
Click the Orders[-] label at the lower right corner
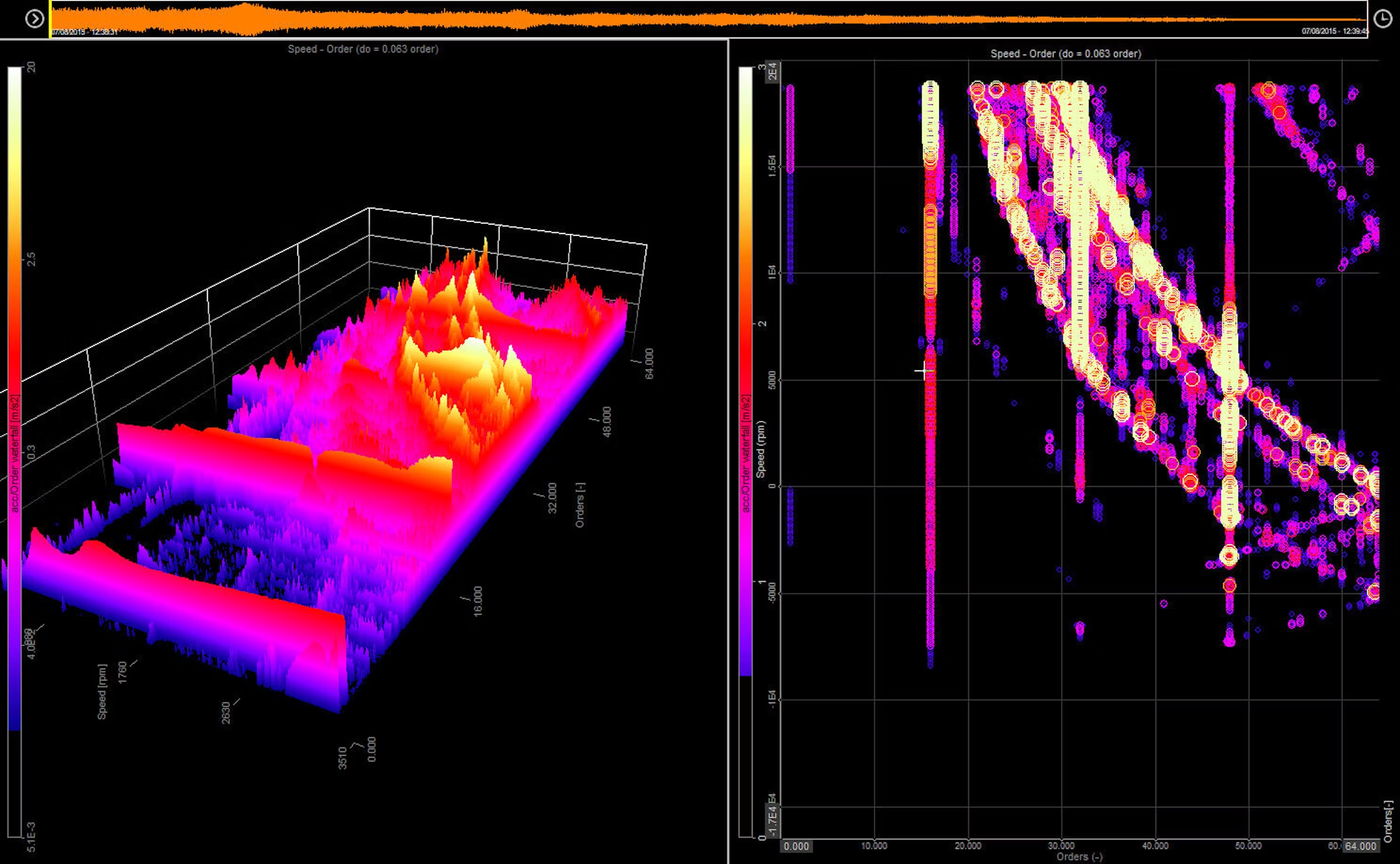point(1388,821)
